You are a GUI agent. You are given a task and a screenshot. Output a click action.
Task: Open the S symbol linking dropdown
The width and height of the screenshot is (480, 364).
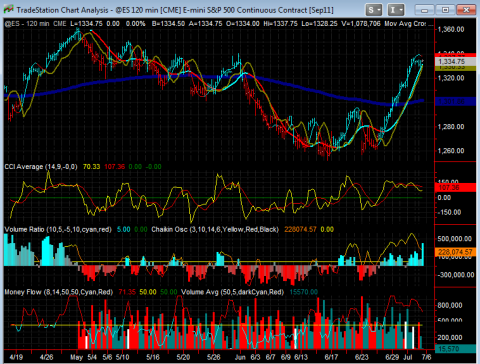coord(373,10)
